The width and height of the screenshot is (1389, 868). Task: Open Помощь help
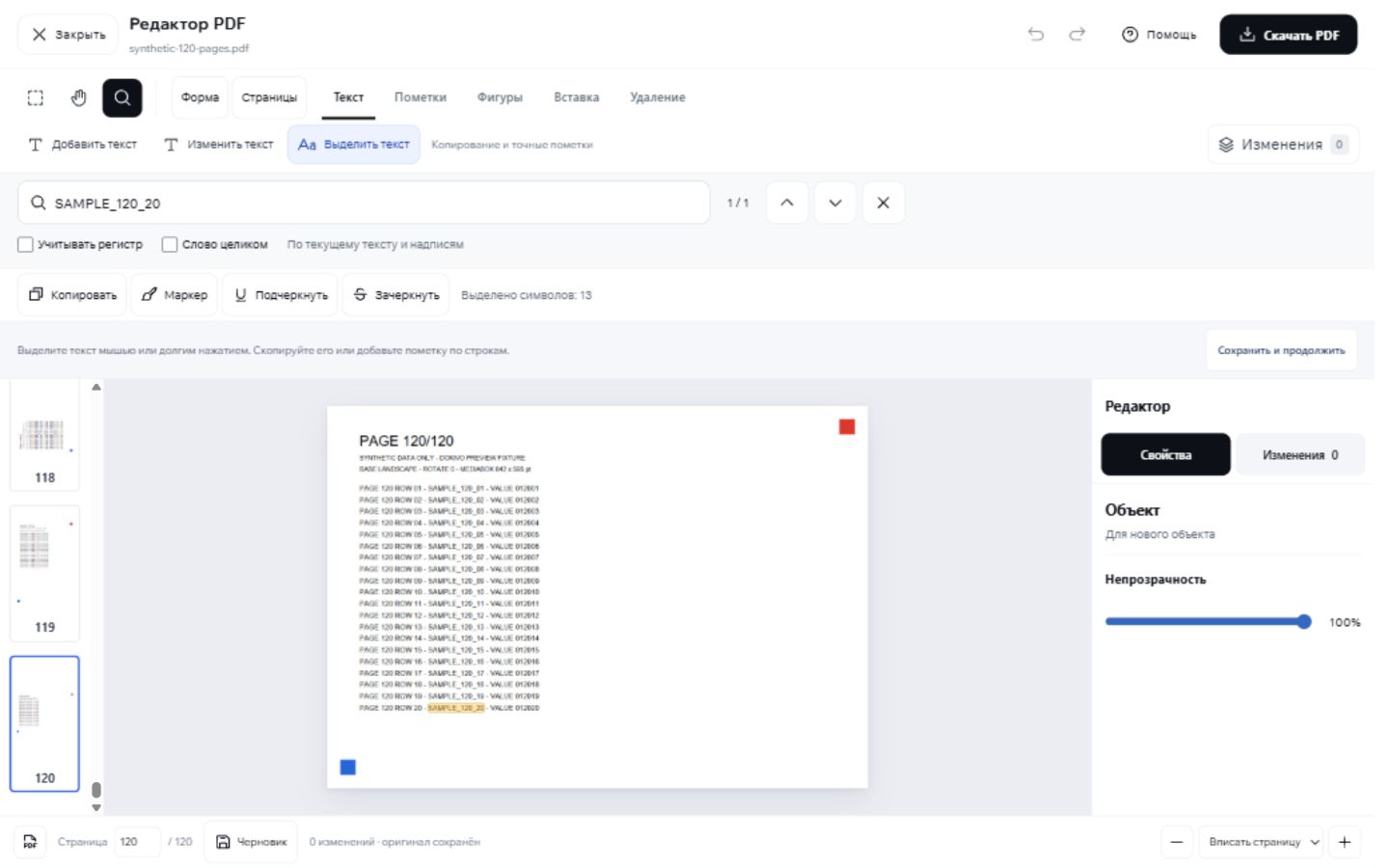click(x=1158, y=35)
